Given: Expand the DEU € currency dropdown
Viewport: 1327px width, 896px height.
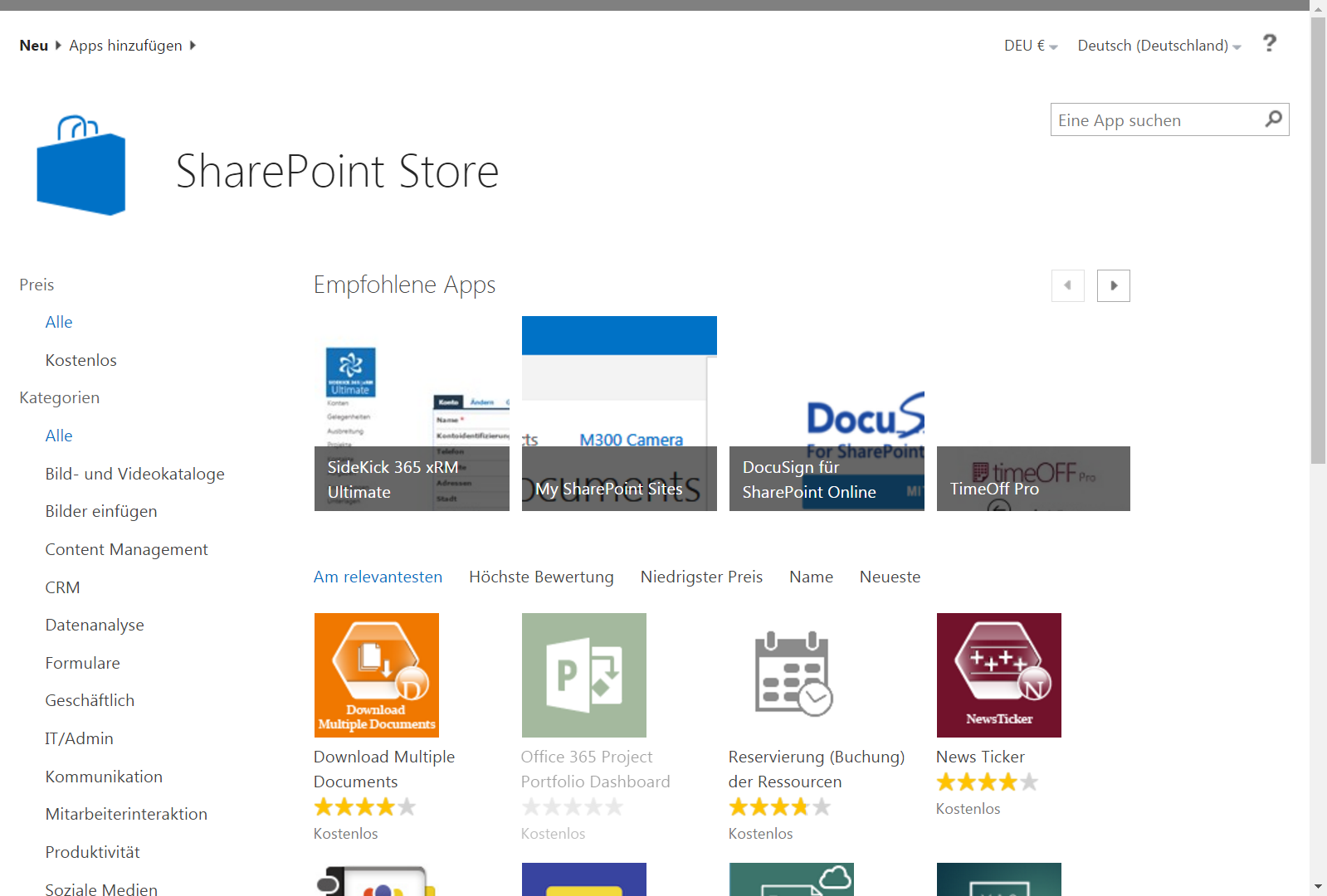Looking at the screenshot, I should pos(1030,46).
